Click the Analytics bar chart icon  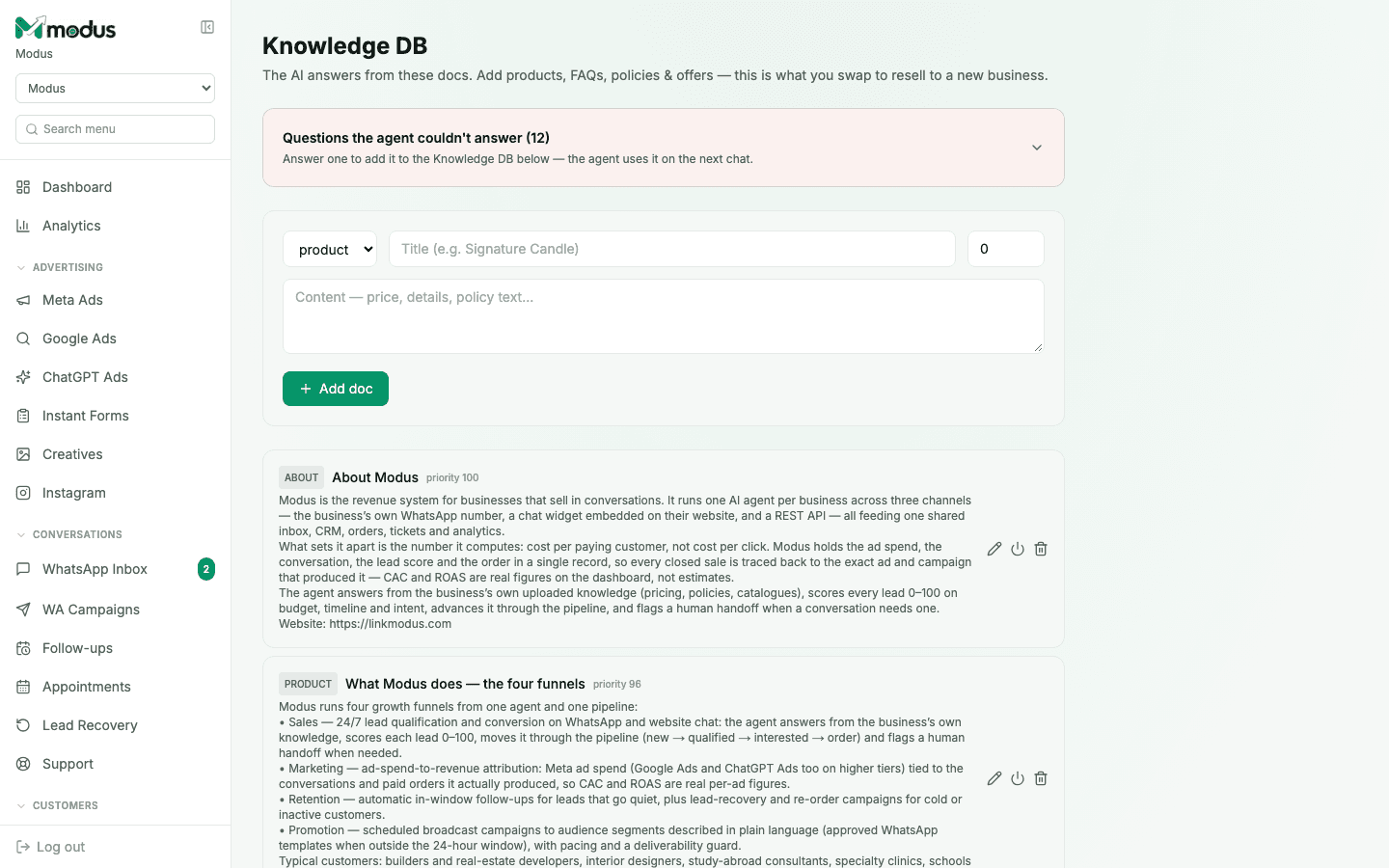(23, 226)
